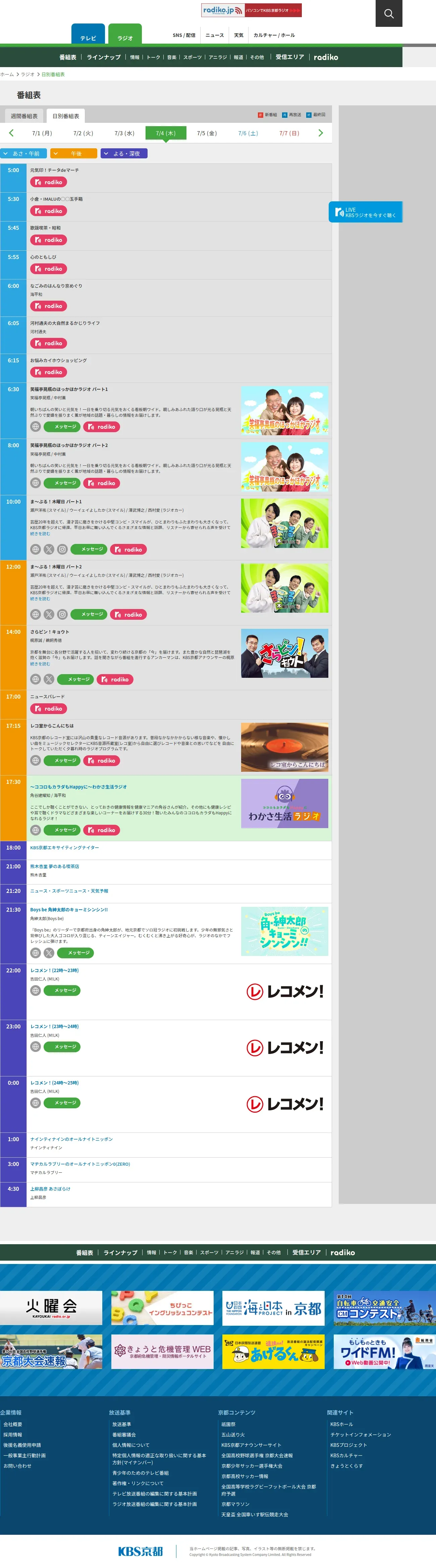Open カルチャー / ホール top menu

(274, 35)
